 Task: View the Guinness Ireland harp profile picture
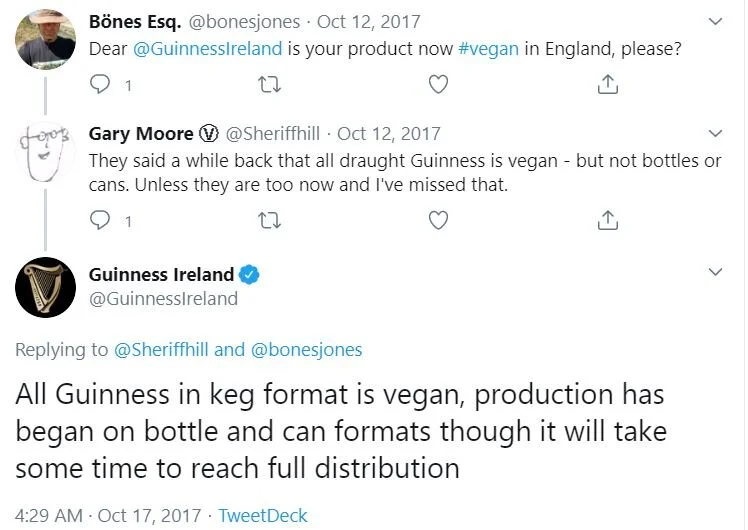(x=46, y=287)
